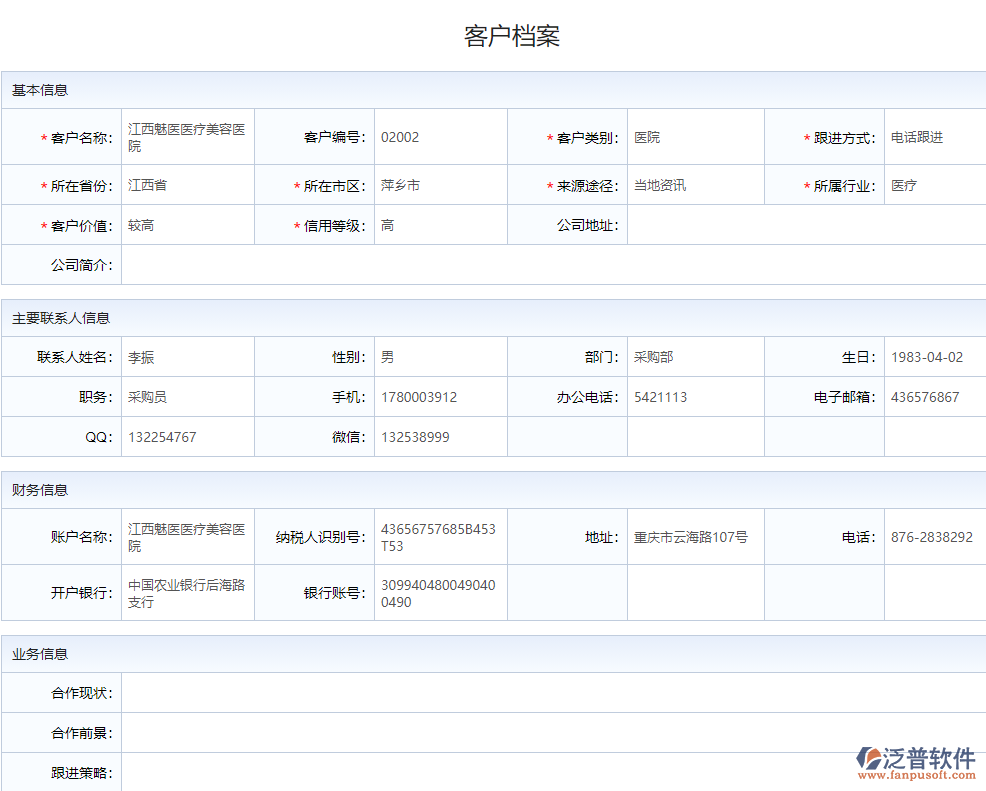The image size is (986, 791).
Task: Click the 开户银行 field with 中国农业银行后海路支行
Action: tap(187, 593)
